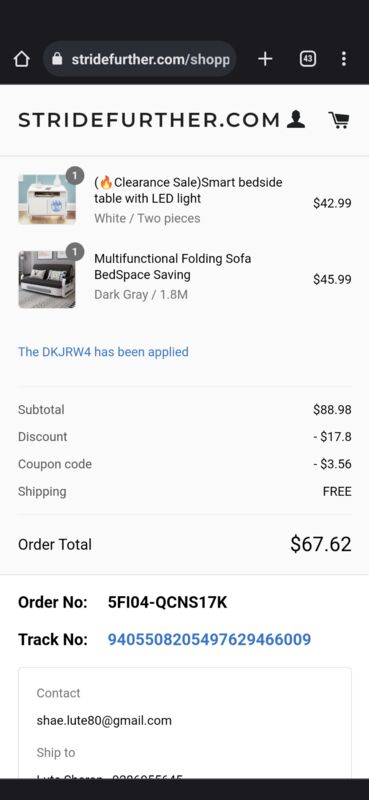This screenshot has height=800, width=369.
Task: Tap the sofa bed quantity badge
Action: 75,252
